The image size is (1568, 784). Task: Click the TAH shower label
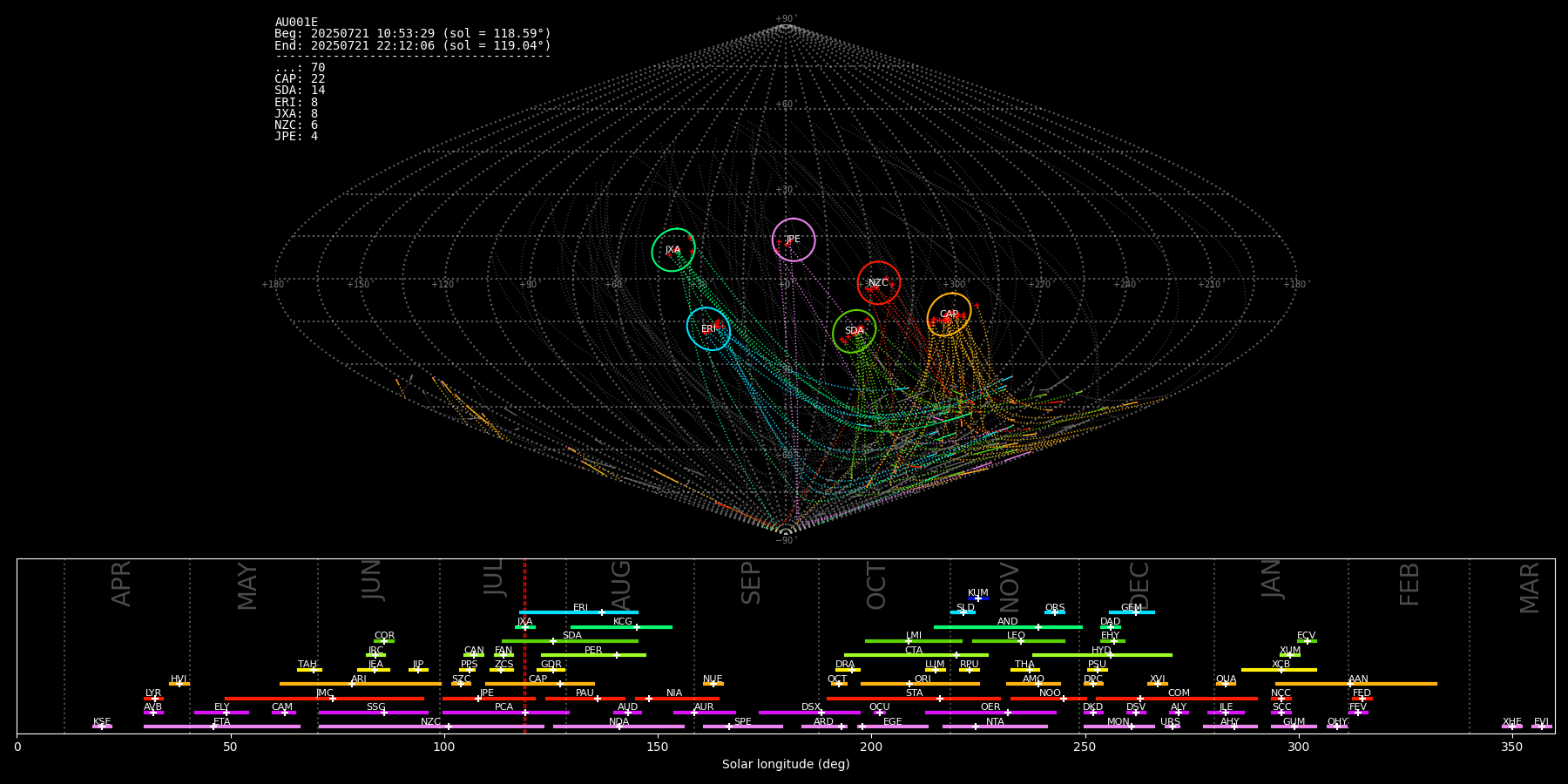[x=308, y=664]
